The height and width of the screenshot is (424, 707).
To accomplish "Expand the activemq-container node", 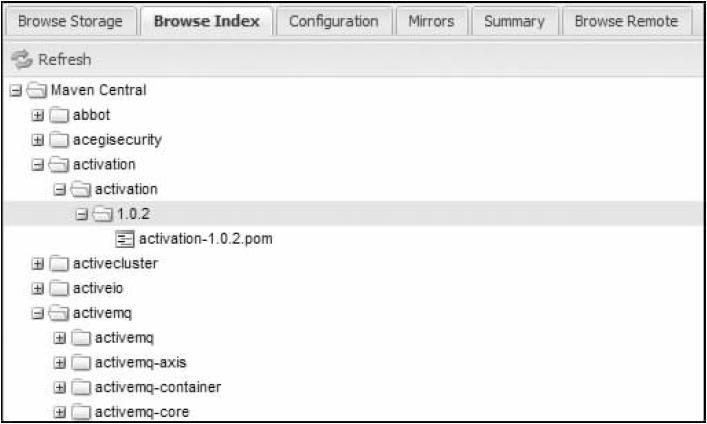I will click(60, 387).
